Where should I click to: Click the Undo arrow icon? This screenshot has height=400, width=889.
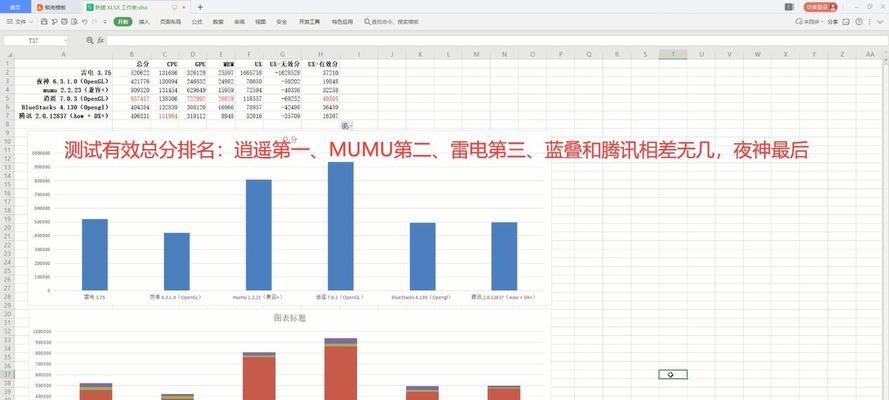(84, 22)
